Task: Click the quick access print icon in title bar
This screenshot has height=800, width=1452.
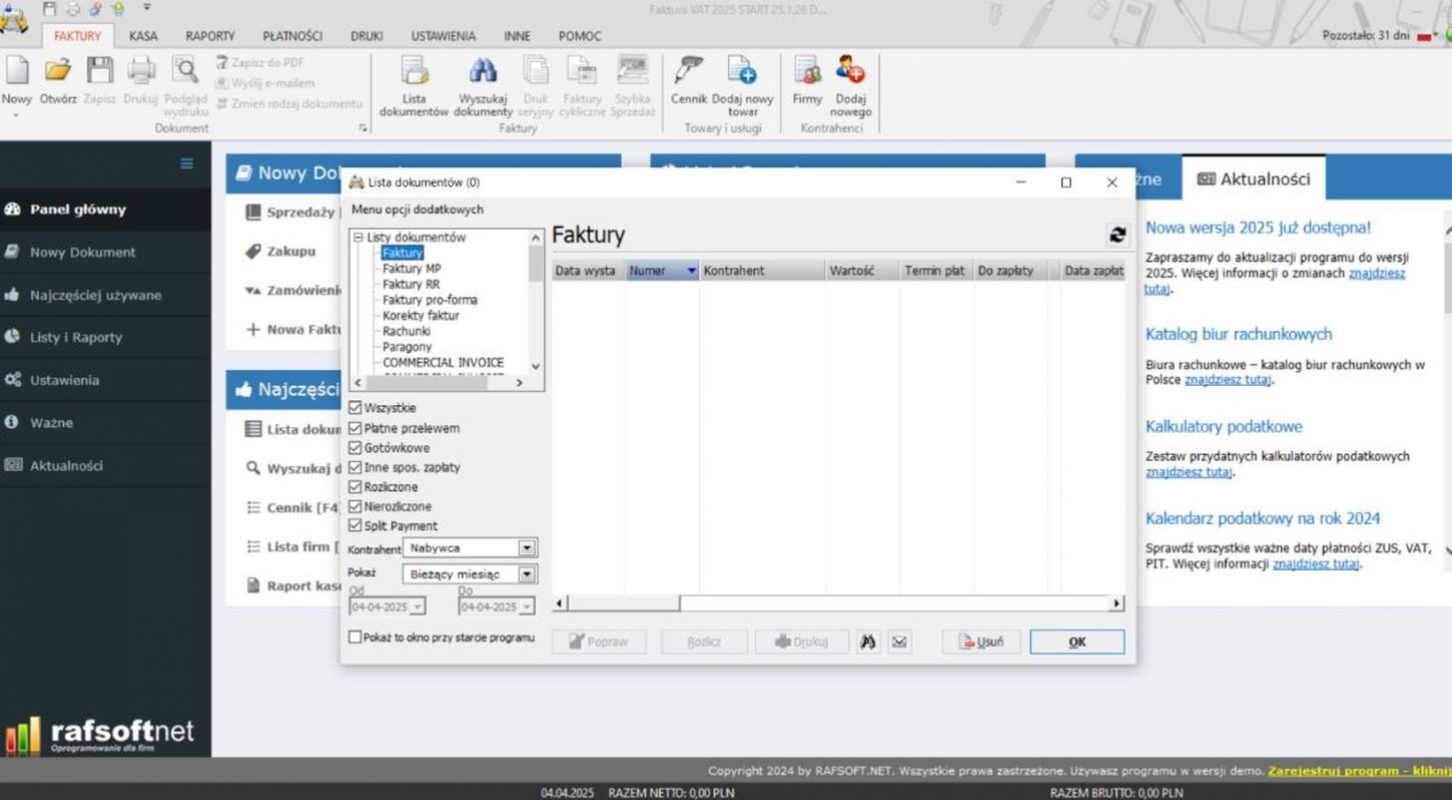Action: pos(72,8)
